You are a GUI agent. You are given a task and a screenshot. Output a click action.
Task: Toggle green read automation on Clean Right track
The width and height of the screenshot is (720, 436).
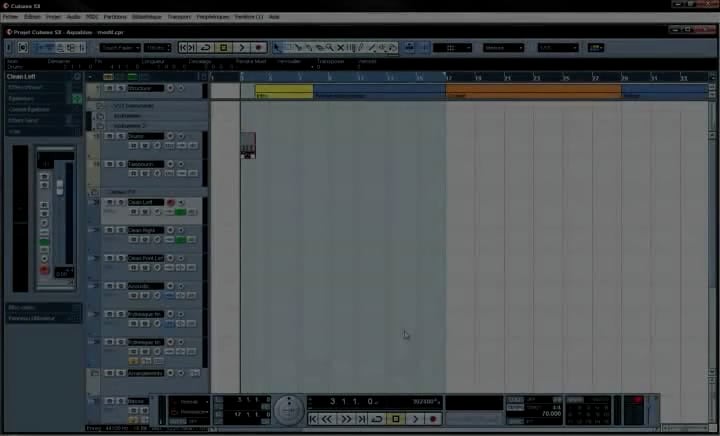point(180,240)
